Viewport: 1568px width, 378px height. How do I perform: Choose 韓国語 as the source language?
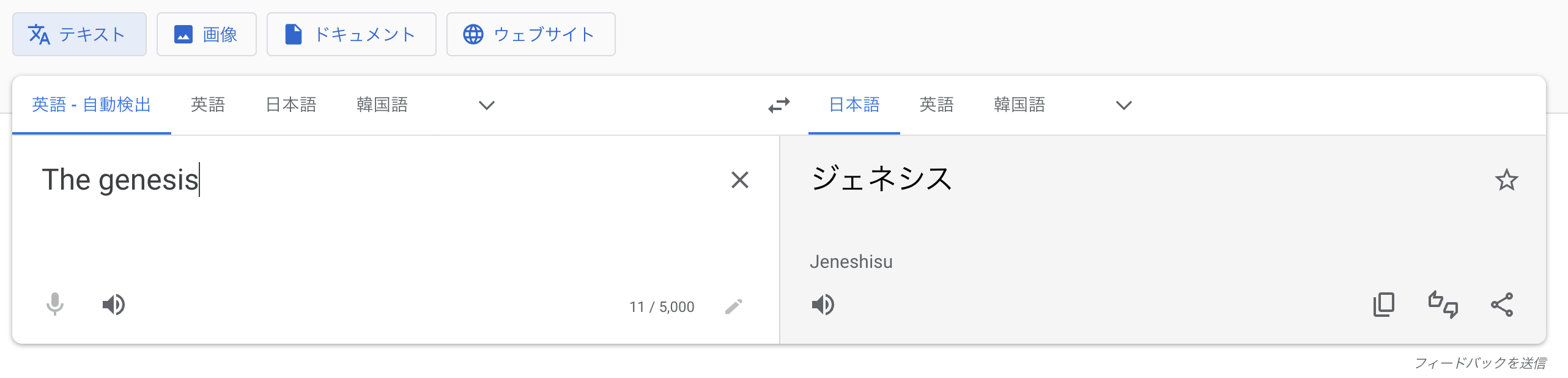tap(382, 105)
